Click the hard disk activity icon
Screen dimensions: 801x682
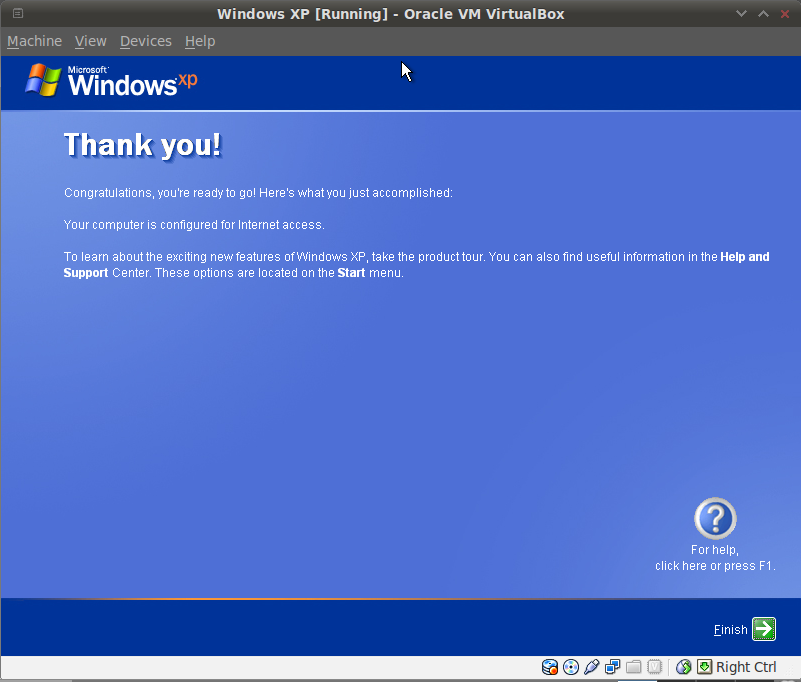click(550, 667)
